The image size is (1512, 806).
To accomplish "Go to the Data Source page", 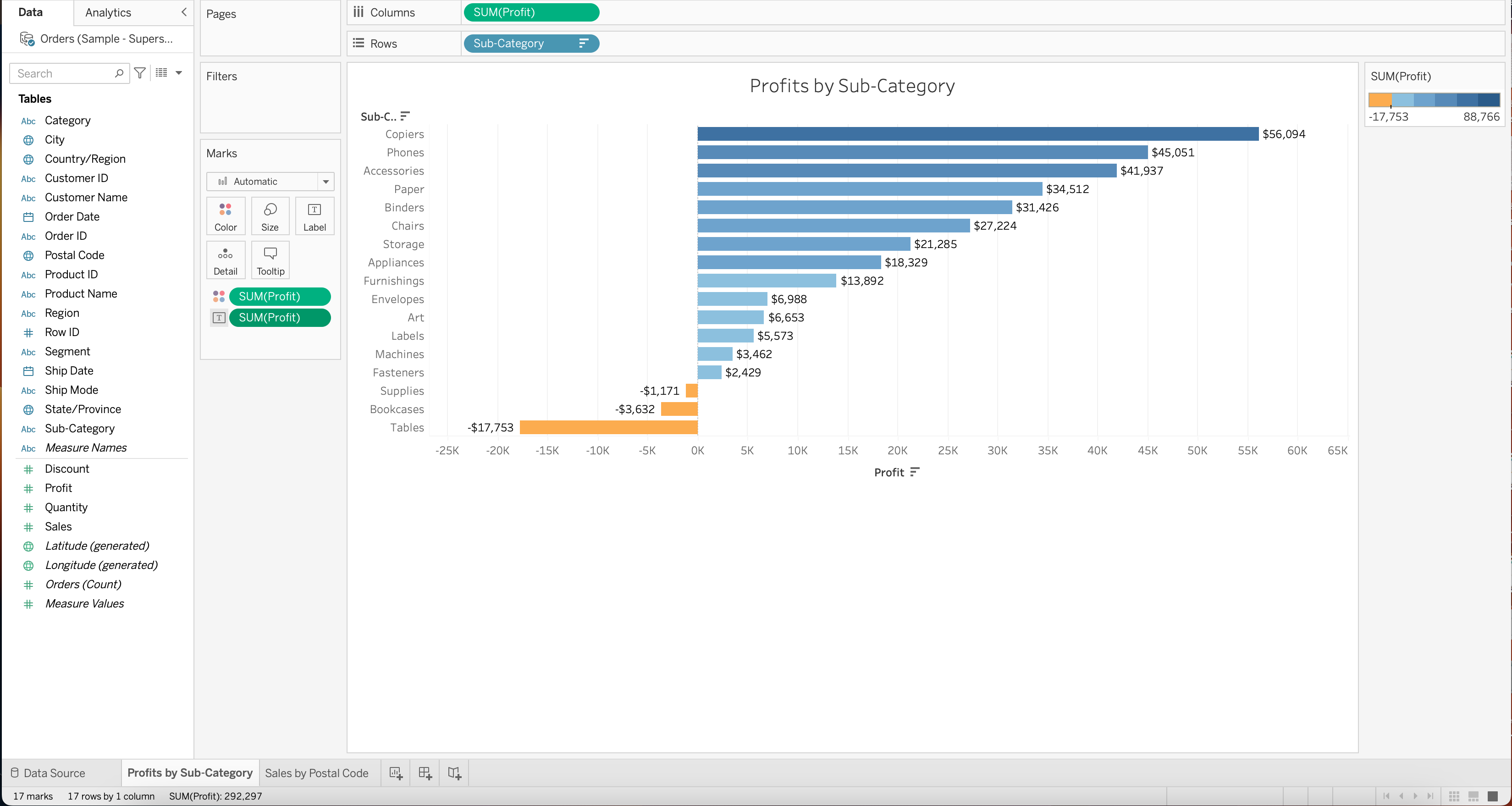I will click(55, 773).
